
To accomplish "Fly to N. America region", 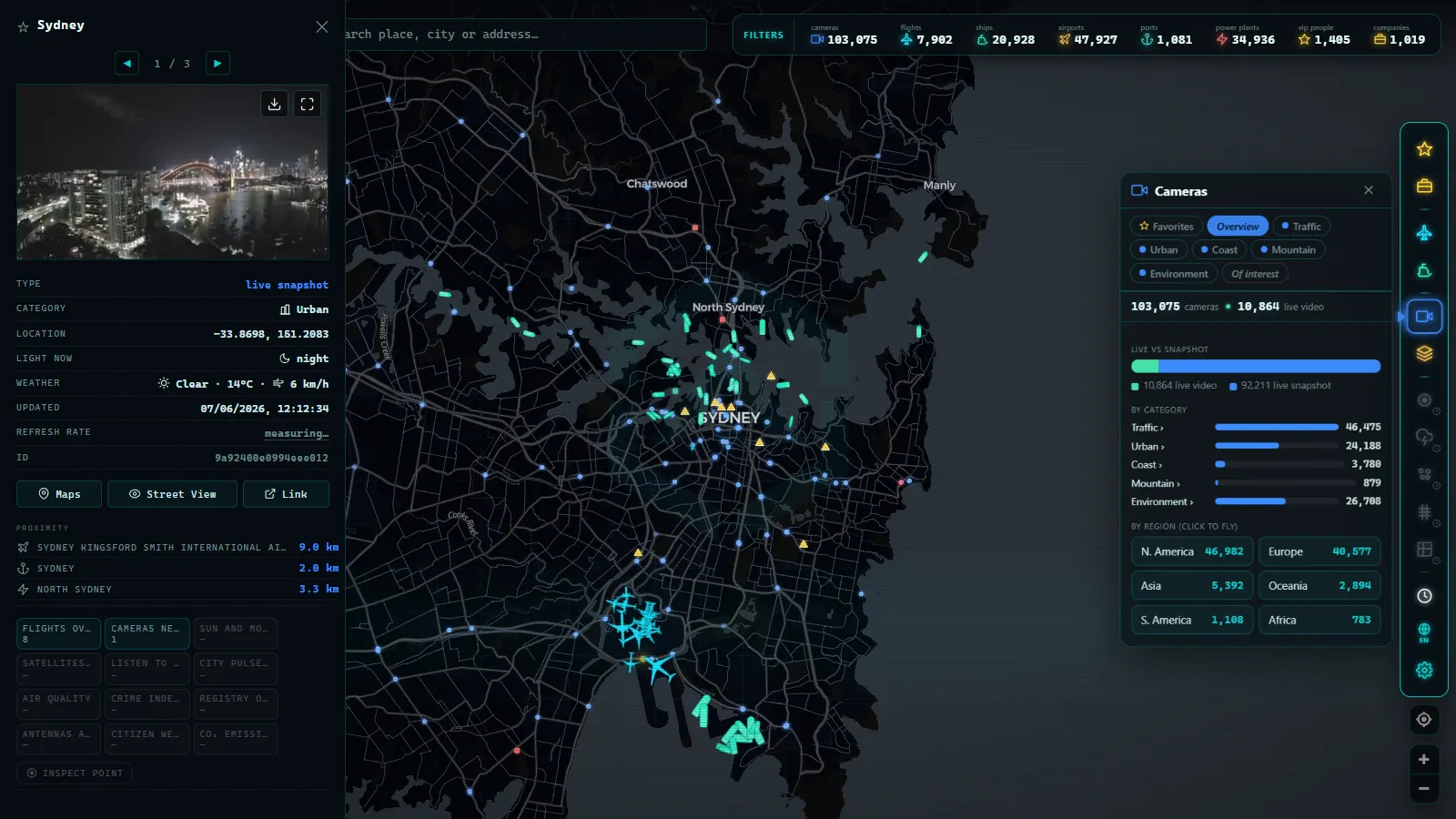I will [1192, 551].
